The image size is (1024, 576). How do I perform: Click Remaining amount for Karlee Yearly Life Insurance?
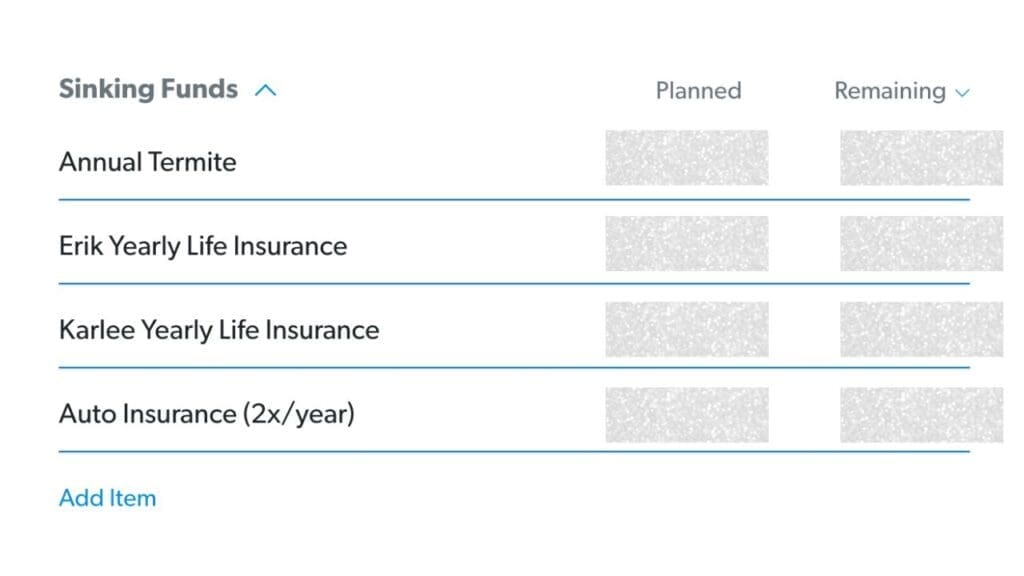(921, 329)
